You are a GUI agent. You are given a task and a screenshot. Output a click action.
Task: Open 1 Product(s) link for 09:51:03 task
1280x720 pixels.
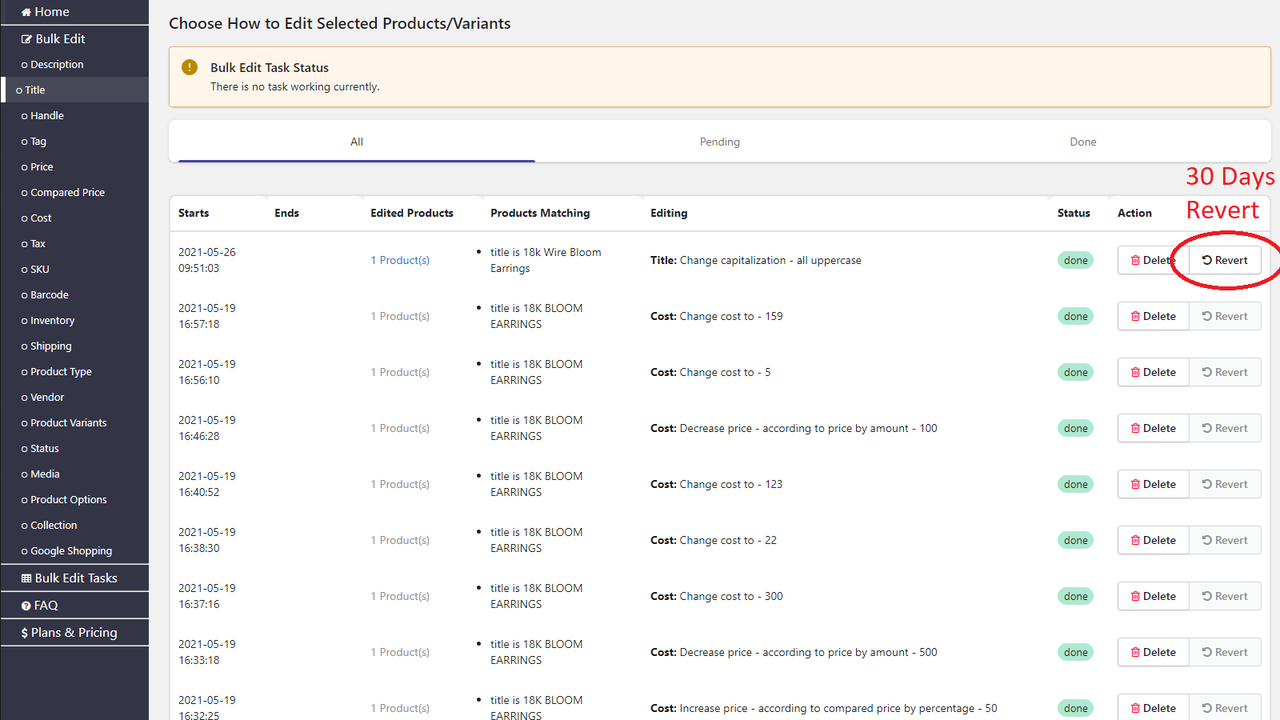(400, 260)
